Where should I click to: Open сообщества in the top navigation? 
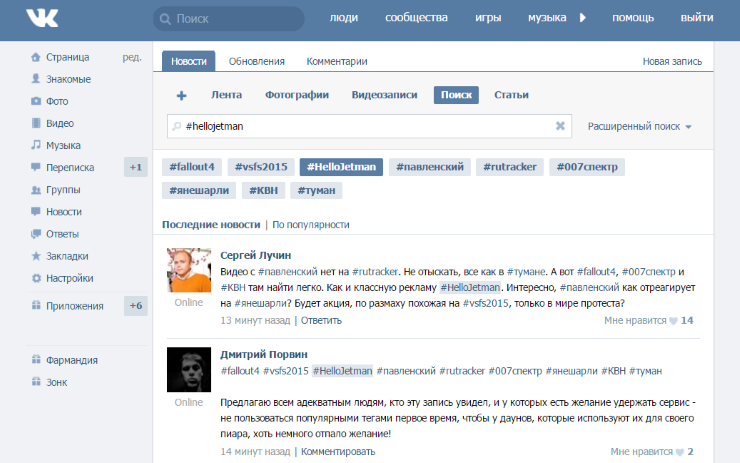[x=416, y=17]
